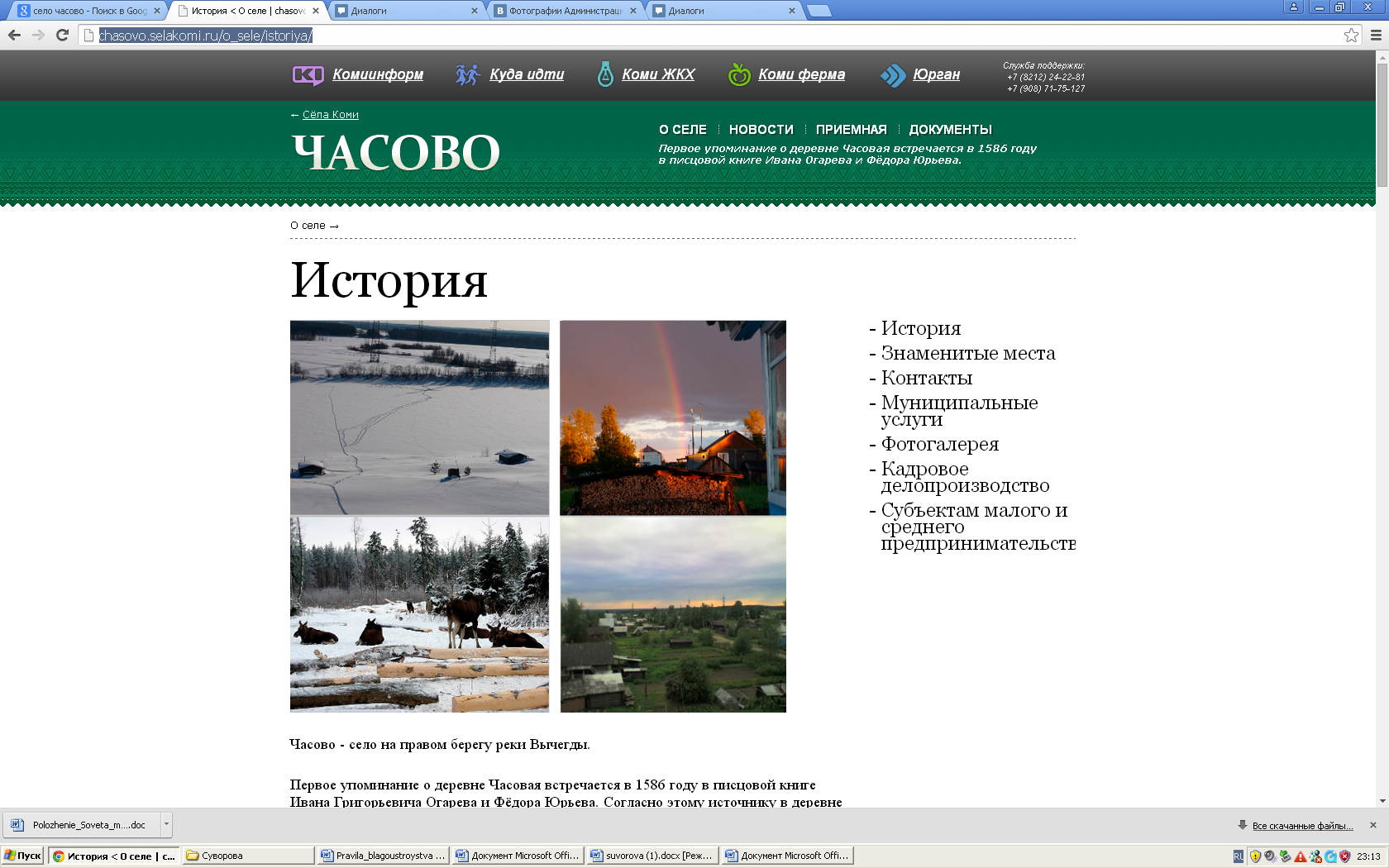Click the Коми ЖКХ flask icon
1389x868 pixels.
coord(605,74)
